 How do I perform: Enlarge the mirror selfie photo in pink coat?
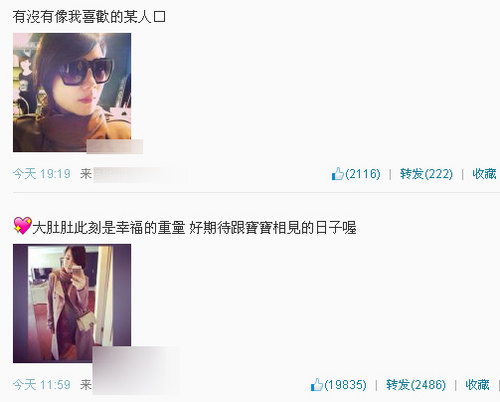tap(72, 303)
